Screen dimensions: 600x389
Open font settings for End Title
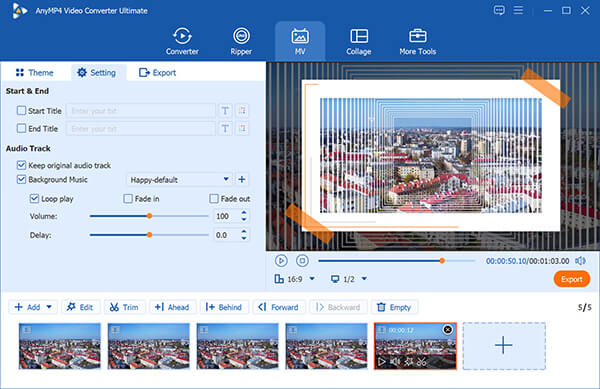click(x=225, y=129)
